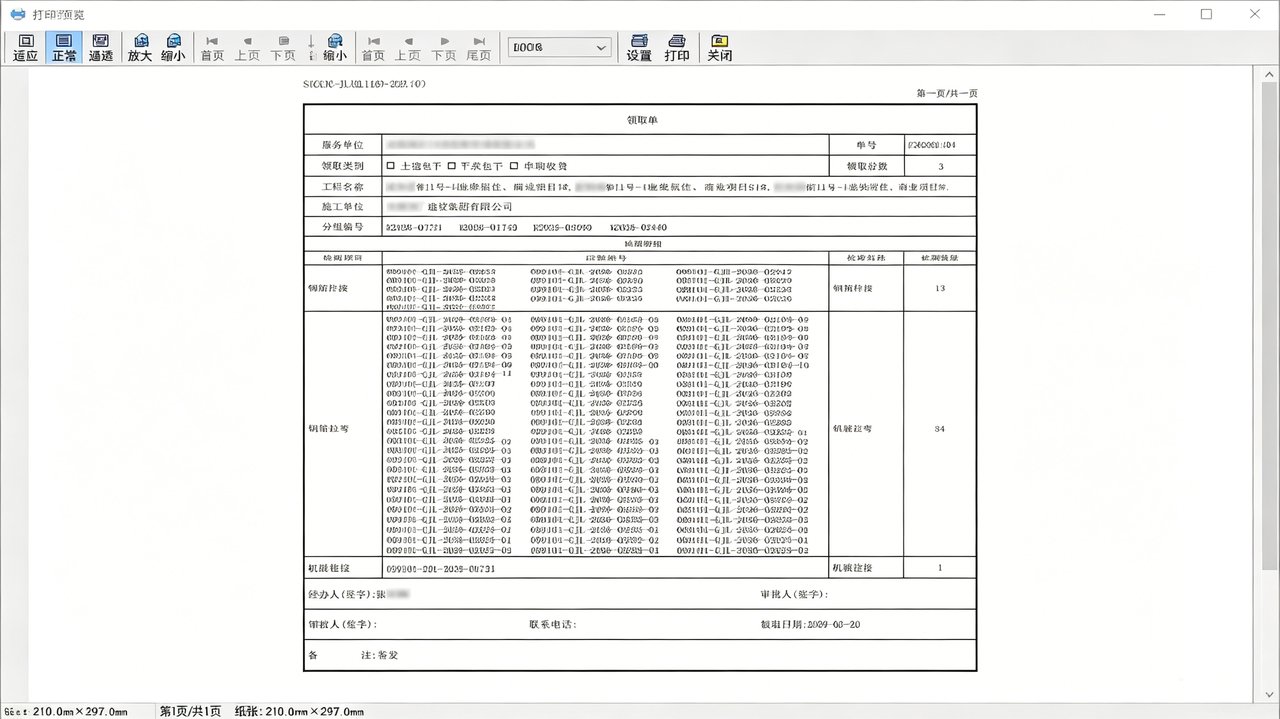This screenshot has height=719, width=1280.
Task: Click the scrollbar down arrow
Action: click(1269, 694)
